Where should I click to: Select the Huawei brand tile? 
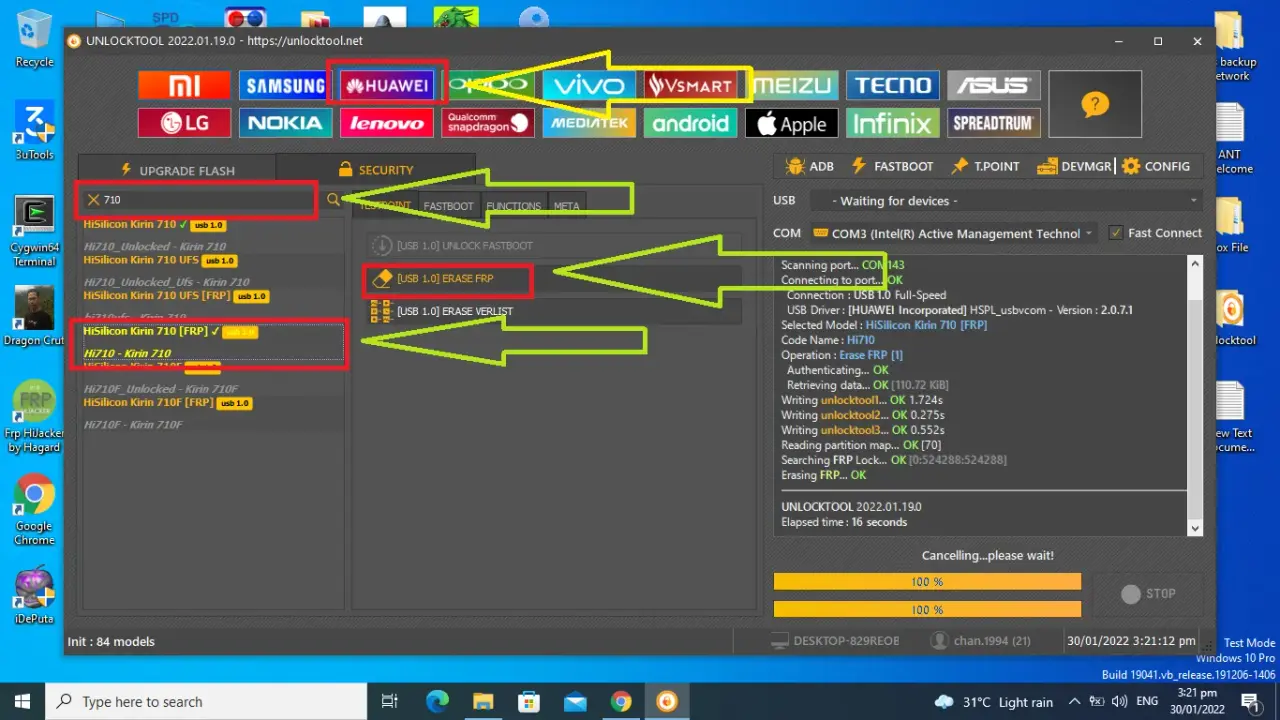click(x=387, y=85)
